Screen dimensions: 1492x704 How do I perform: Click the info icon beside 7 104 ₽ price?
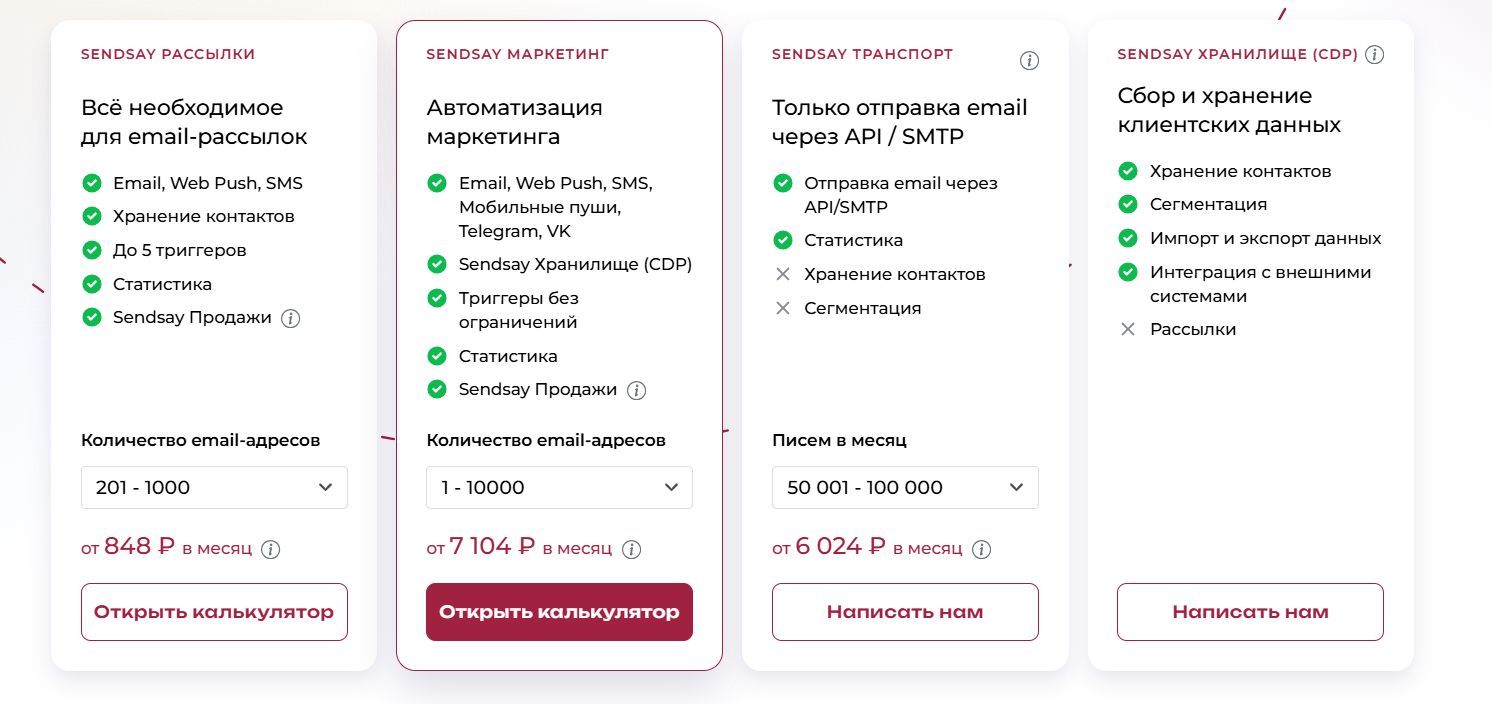(629, 549)
